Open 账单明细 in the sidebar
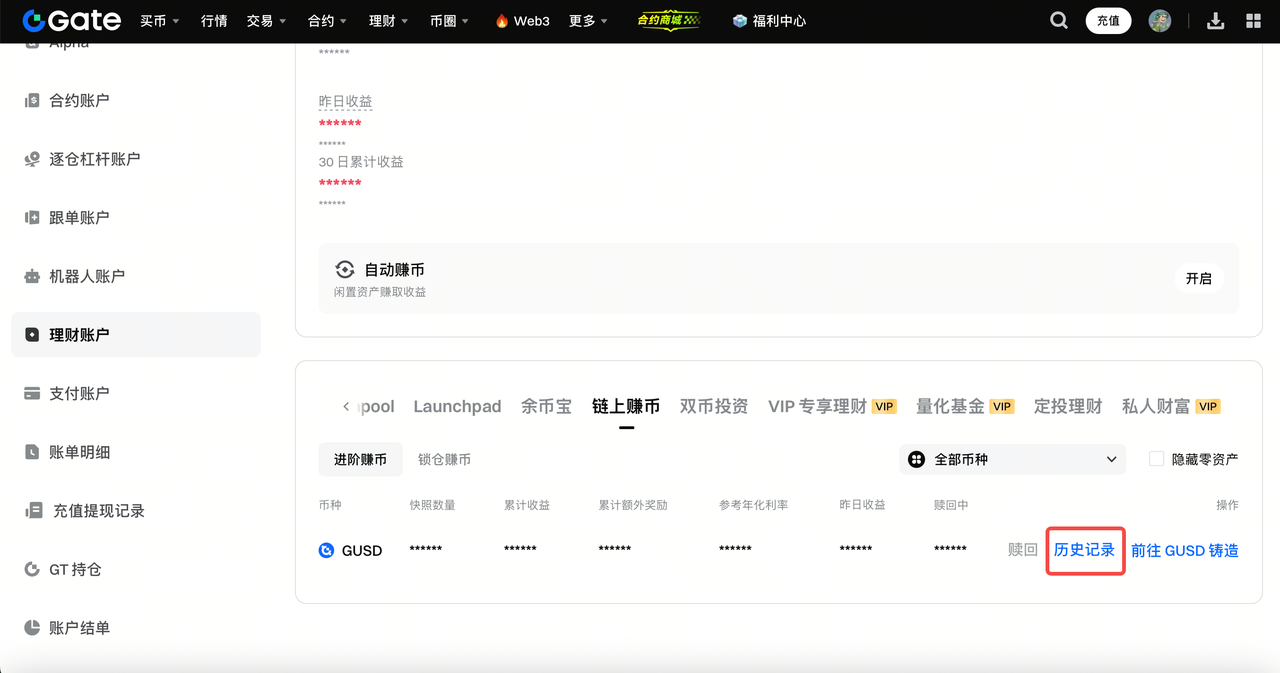 [x=80, y=452]
